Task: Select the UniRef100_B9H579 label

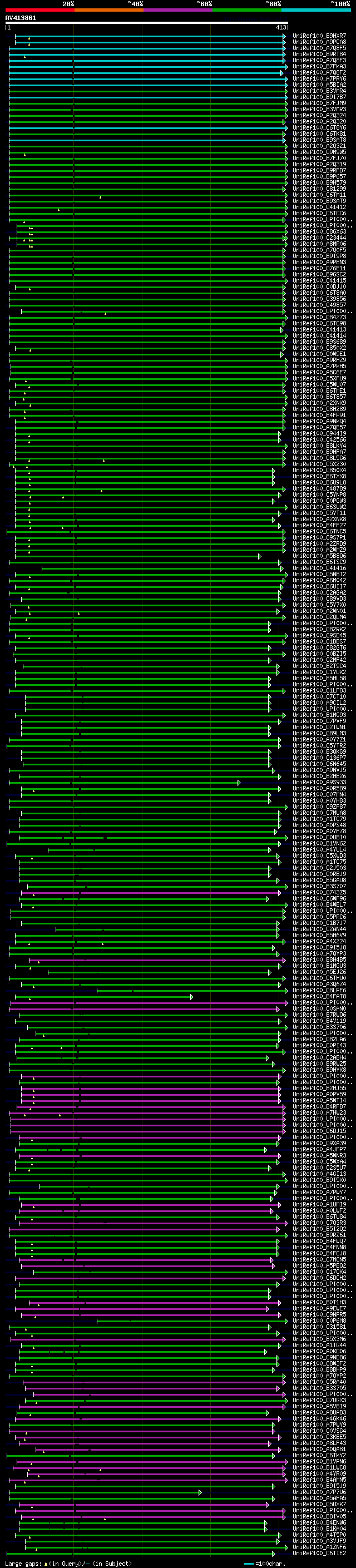Action: [319, 182]
